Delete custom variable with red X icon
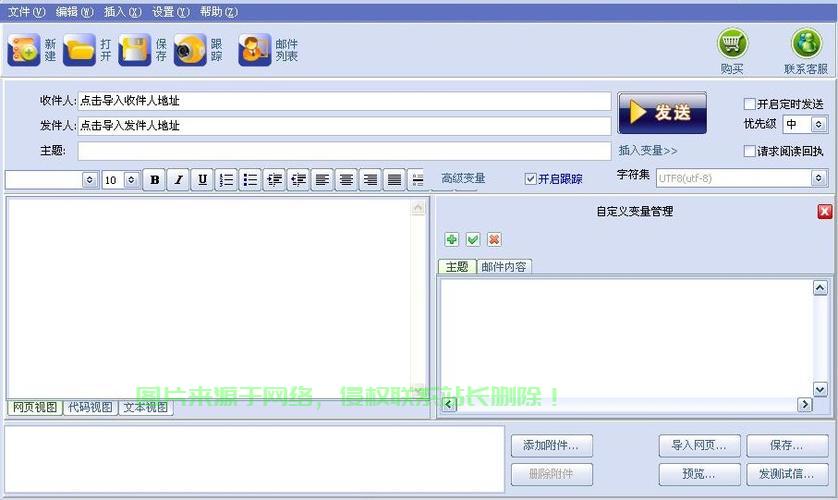Viewport: 838px width, 500px height. click(494, 240)
